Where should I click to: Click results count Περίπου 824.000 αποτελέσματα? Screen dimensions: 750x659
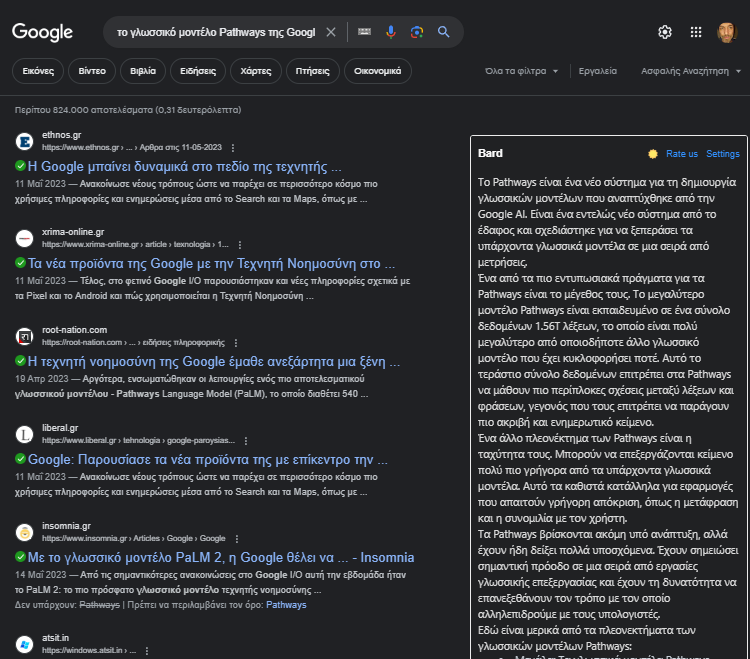(x=128, y=110)
